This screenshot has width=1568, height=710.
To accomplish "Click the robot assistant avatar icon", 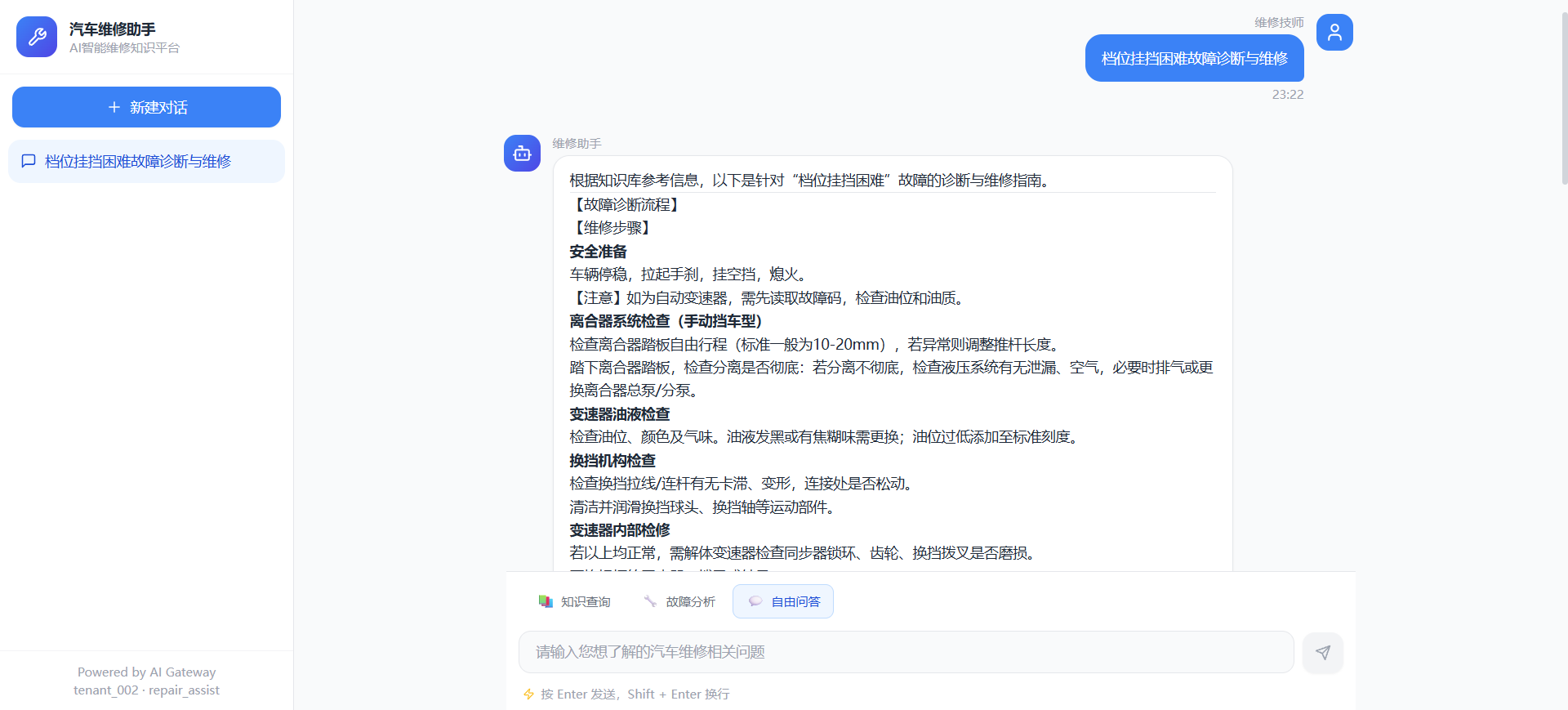I will click(522, 153).
